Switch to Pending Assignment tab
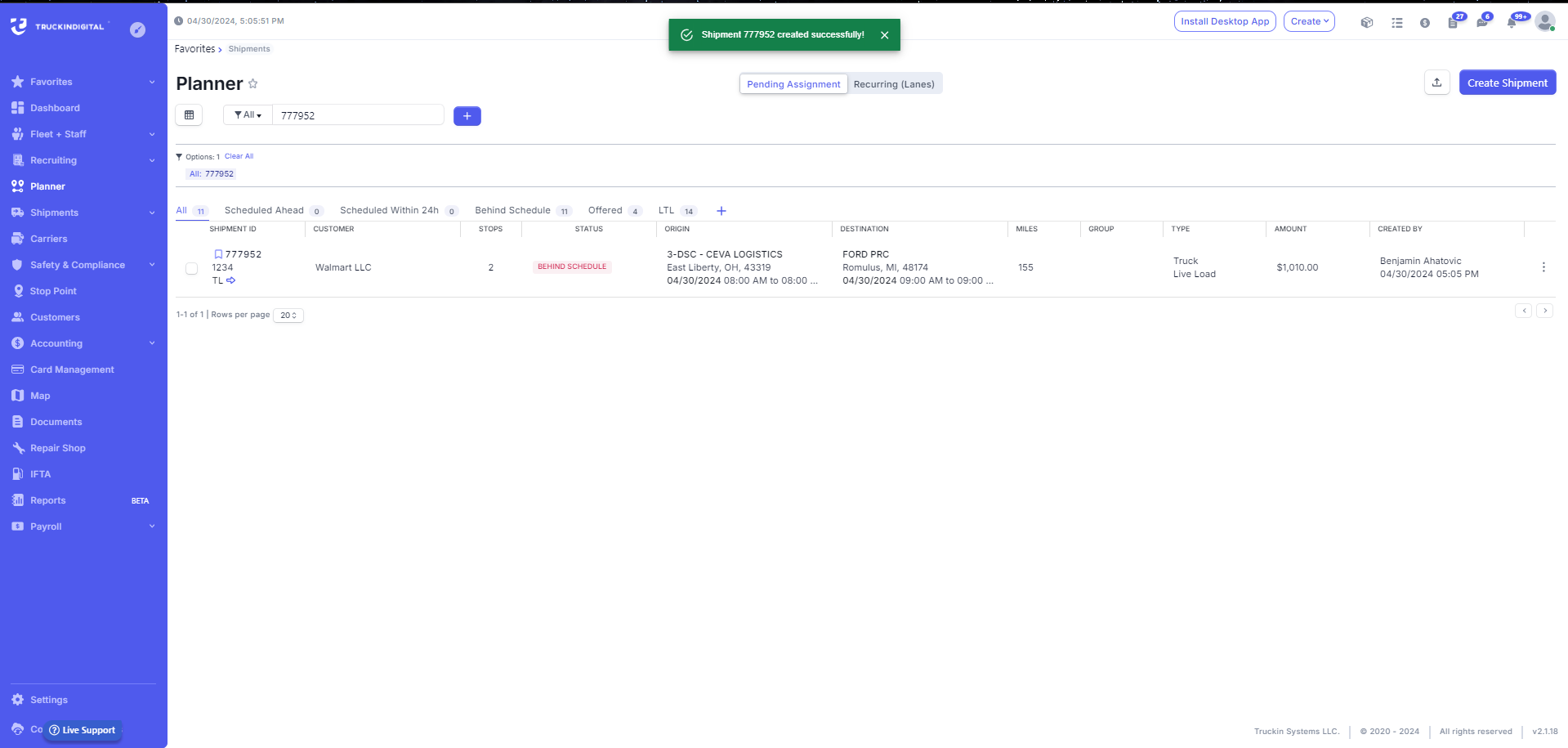 (x=793, y=84)
